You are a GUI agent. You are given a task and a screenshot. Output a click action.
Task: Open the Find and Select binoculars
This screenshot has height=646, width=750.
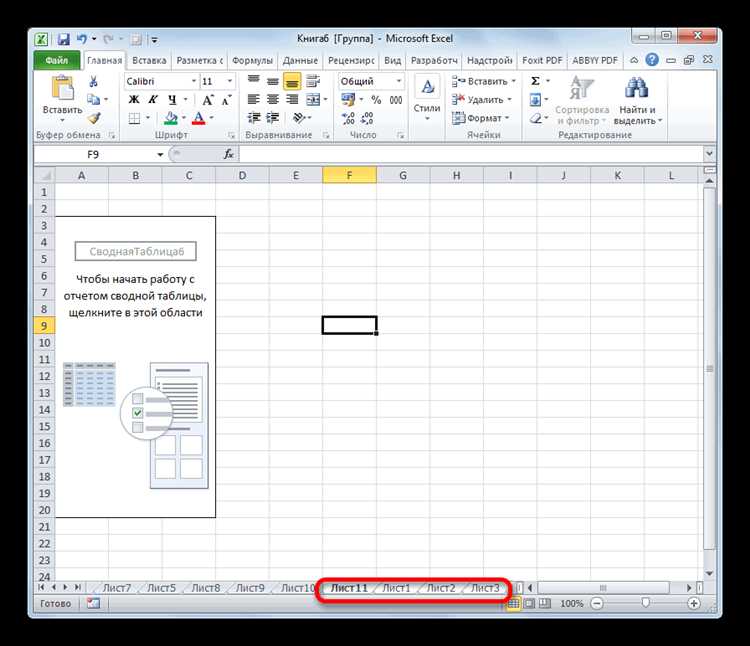[x=636, y=88]
